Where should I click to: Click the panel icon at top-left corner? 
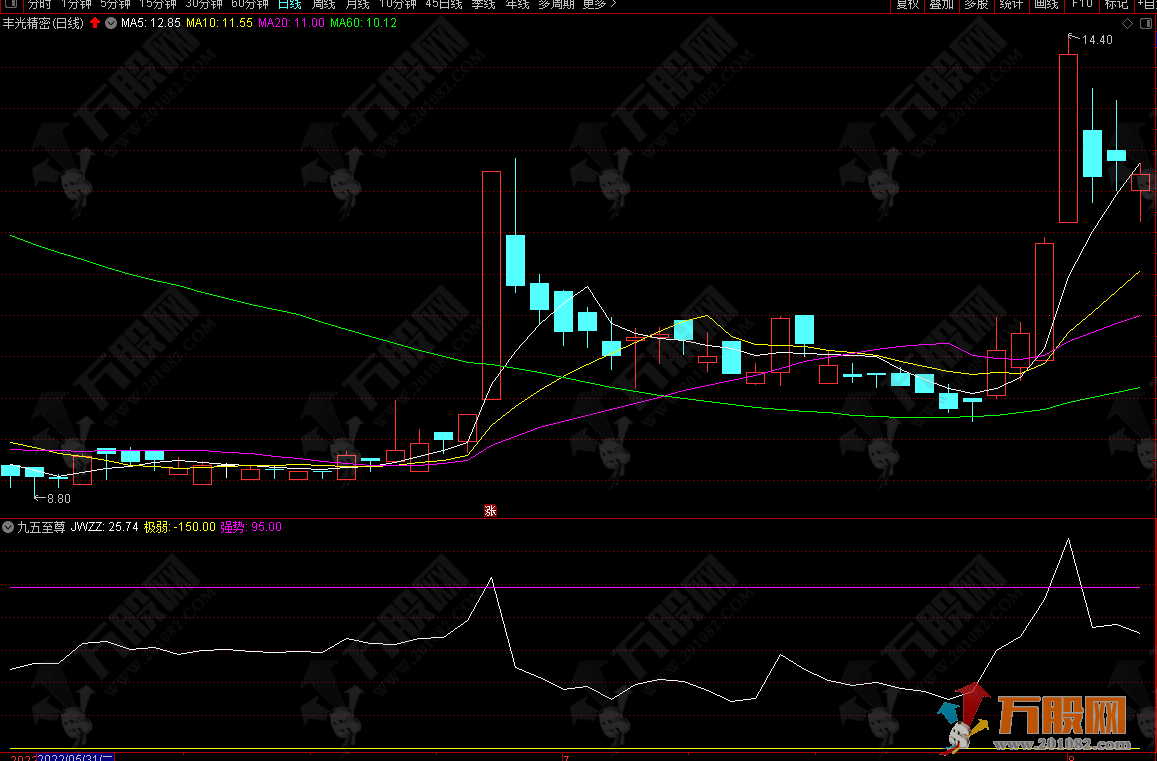click(10, 4)
